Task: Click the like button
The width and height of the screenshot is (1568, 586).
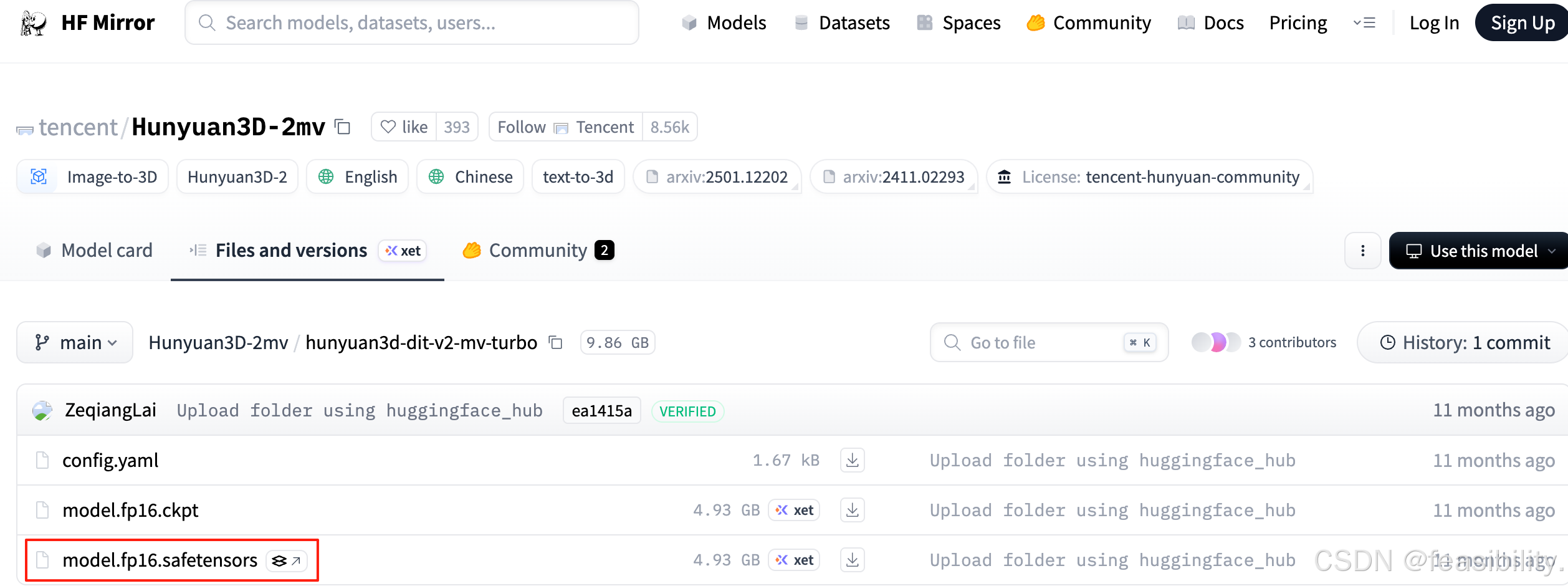Action: (x=404, y=127)
